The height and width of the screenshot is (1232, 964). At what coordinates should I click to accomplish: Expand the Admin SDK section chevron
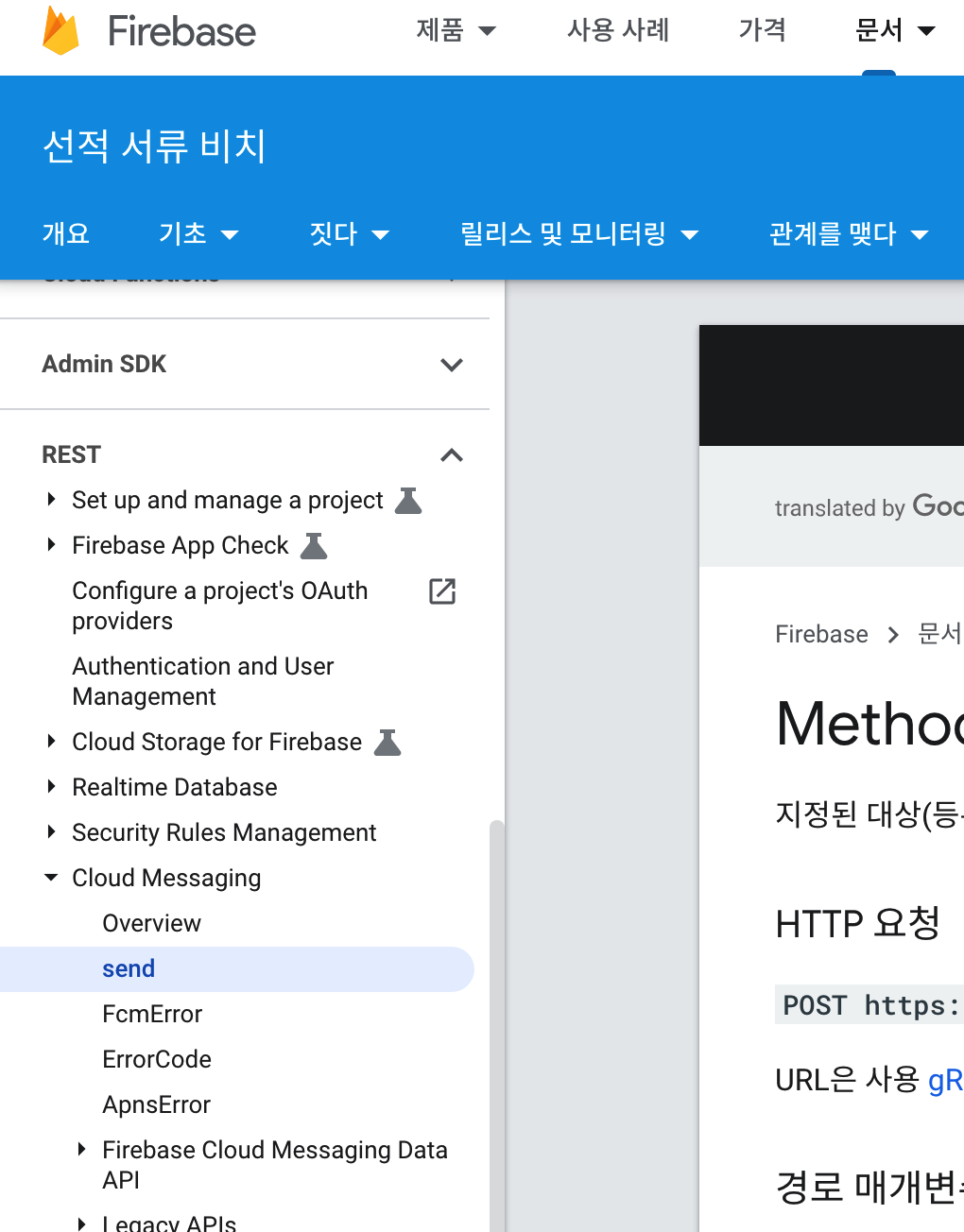pyautogui.click(x=452, y=365)
